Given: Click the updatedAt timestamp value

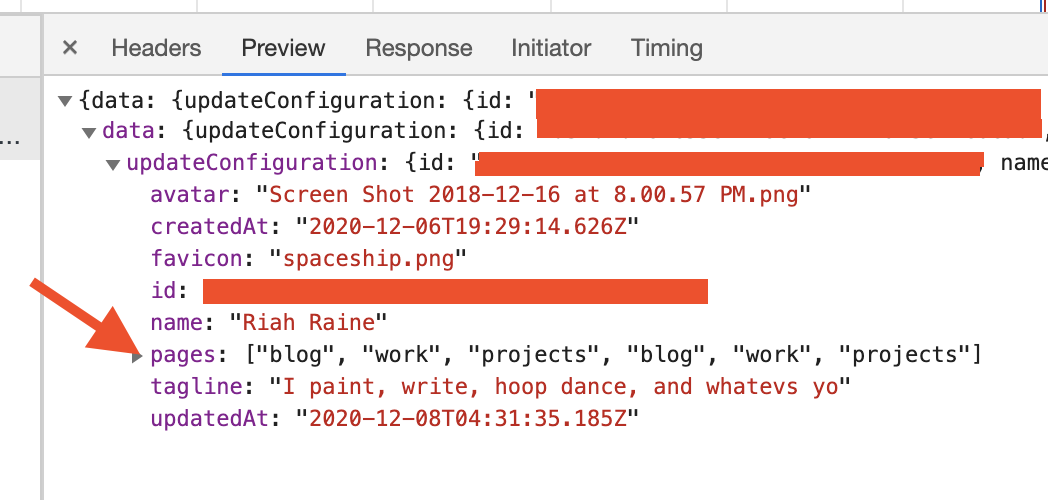Looking at the screenshot, I should pyautogui.click(x=467, y=418).
